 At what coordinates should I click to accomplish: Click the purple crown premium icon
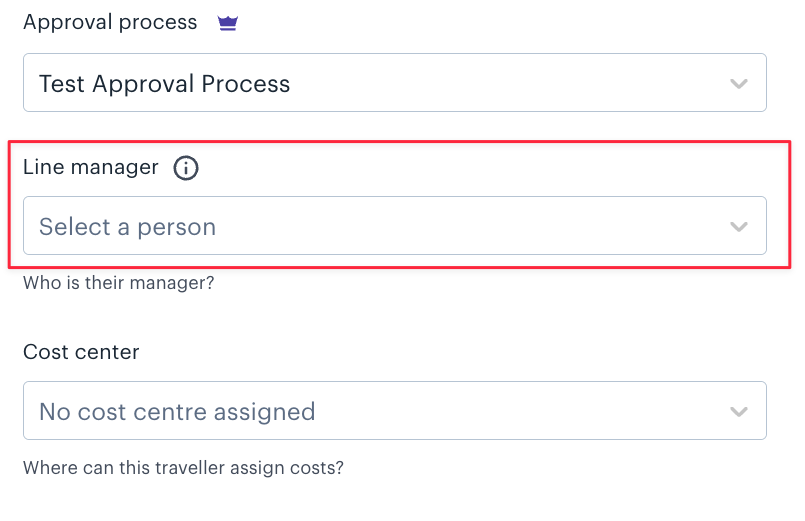(x=227, y=23)
